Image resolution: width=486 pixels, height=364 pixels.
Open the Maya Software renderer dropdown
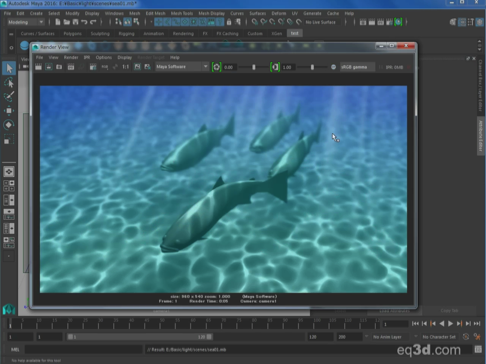182,67
